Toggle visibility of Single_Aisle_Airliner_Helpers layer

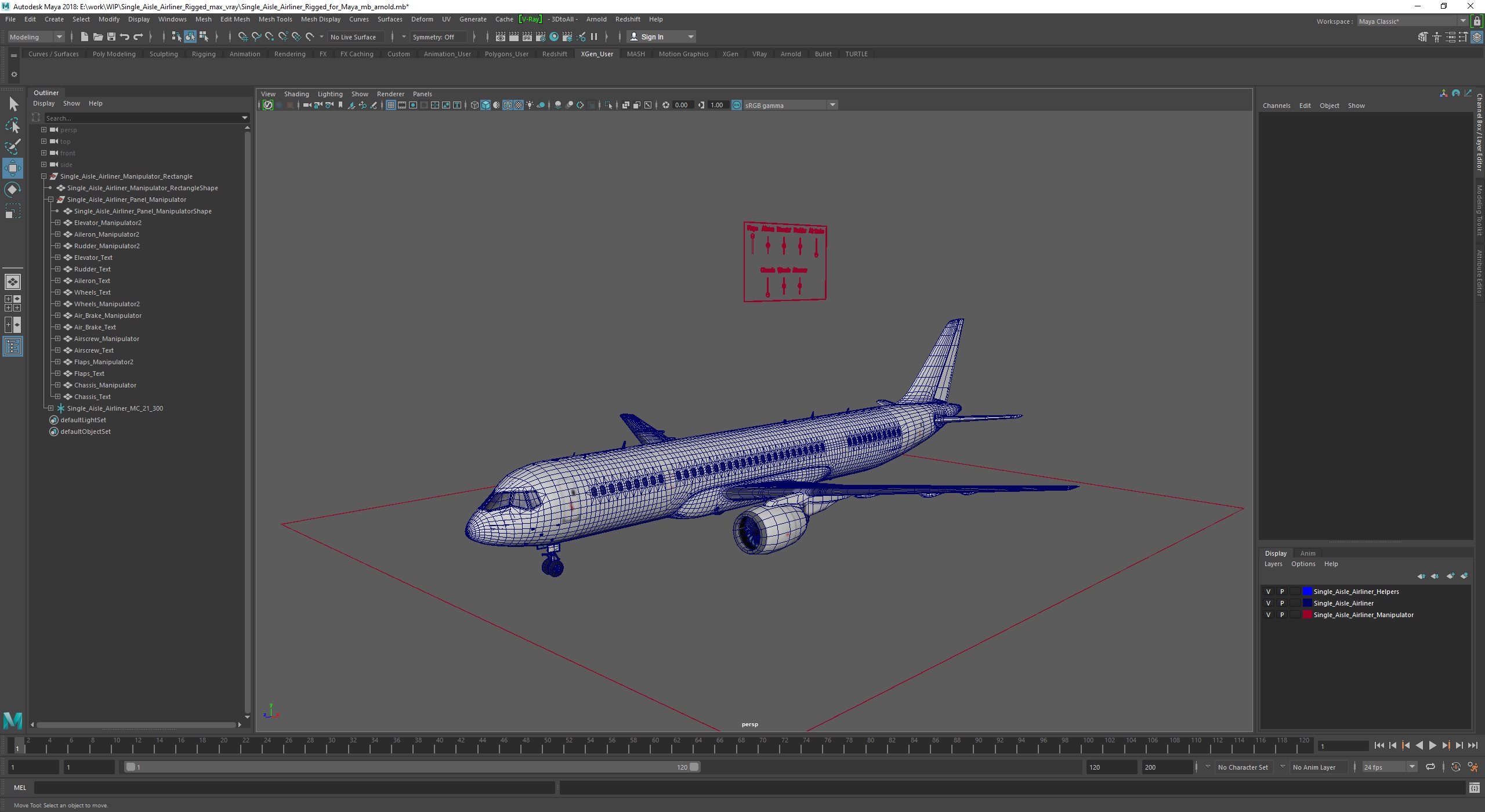pos(1268,591)
